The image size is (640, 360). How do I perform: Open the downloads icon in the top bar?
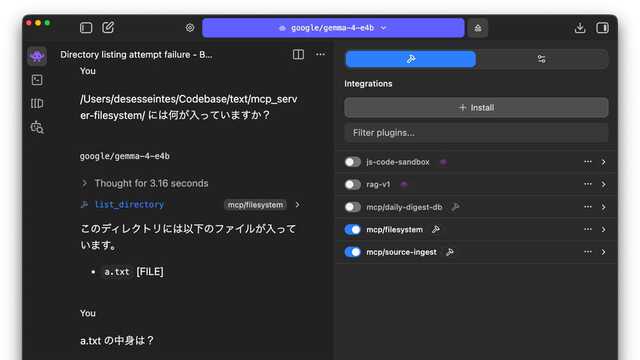[580, 28]
